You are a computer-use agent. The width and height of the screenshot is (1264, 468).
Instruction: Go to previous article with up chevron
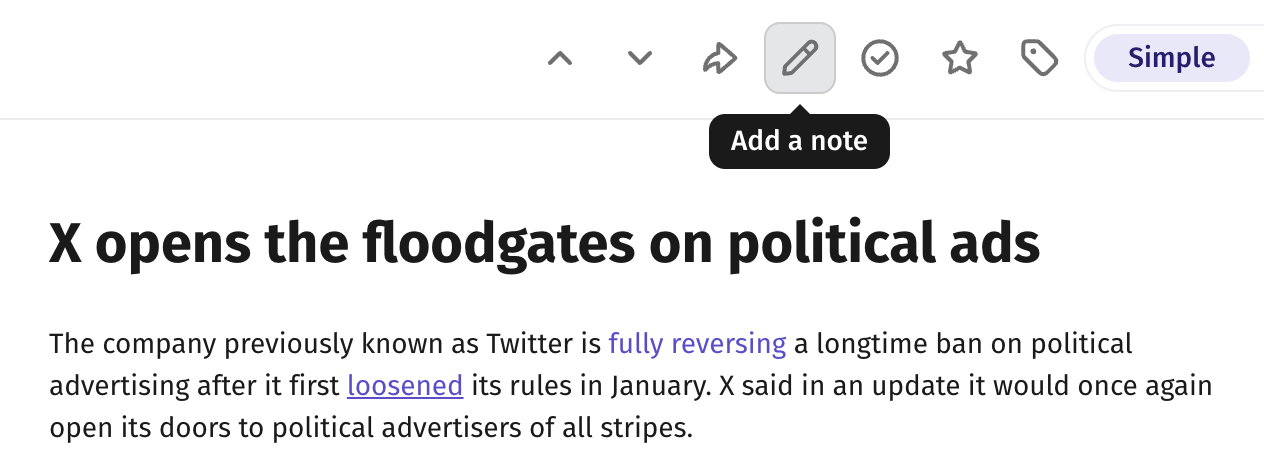(x=560, y=58)
